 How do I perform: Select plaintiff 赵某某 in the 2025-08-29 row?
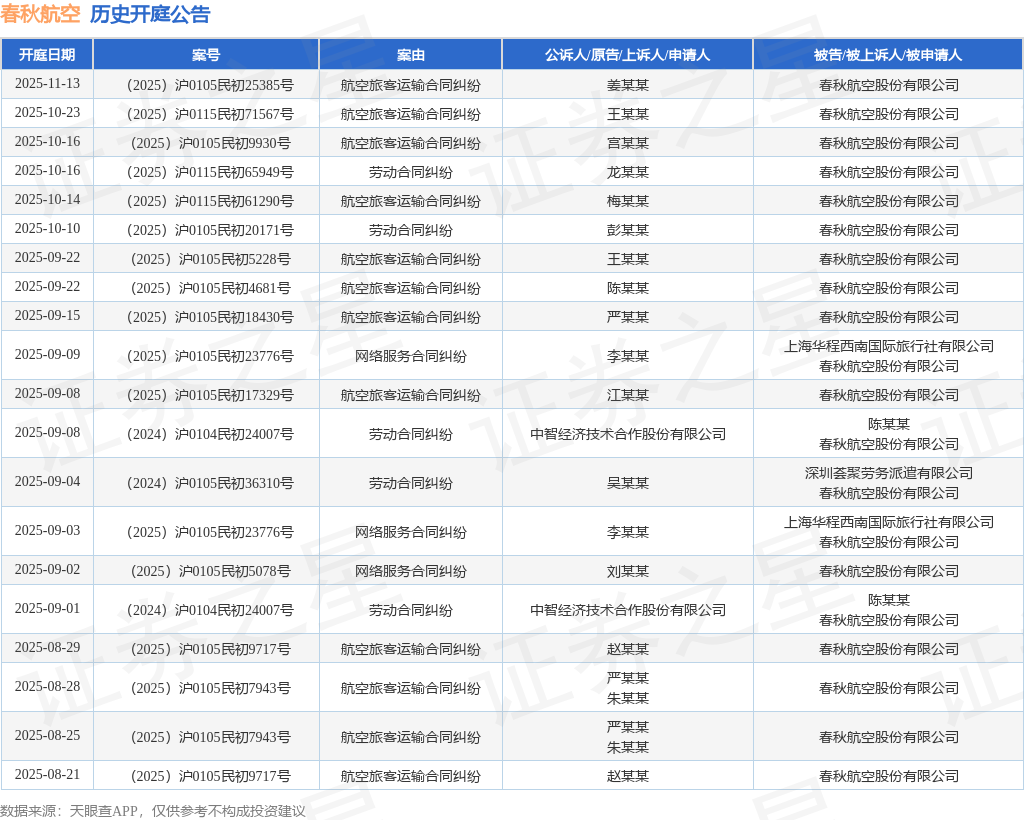click(x=628, y=649)
